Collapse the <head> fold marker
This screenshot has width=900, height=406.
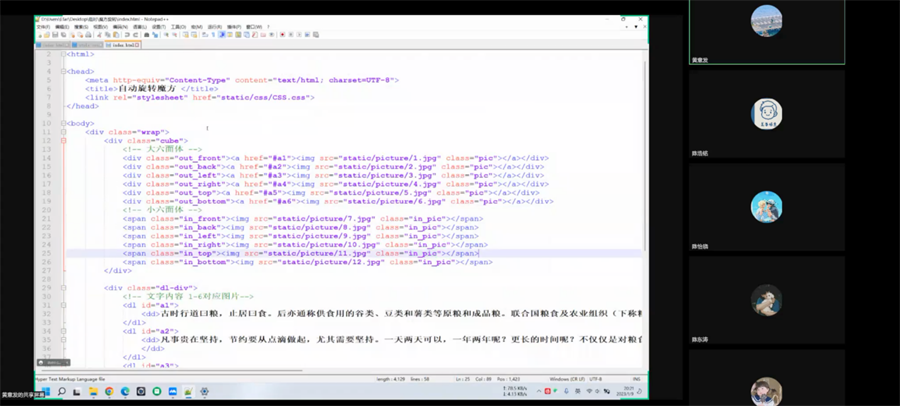(63, 71)
